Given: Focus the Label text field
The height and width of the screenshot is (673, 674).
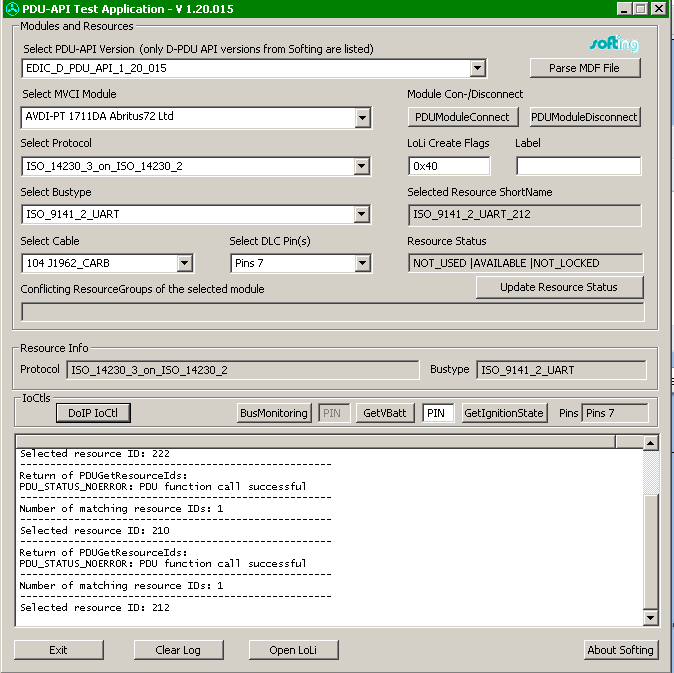Looking at the screenshot, I should (578, 166).
